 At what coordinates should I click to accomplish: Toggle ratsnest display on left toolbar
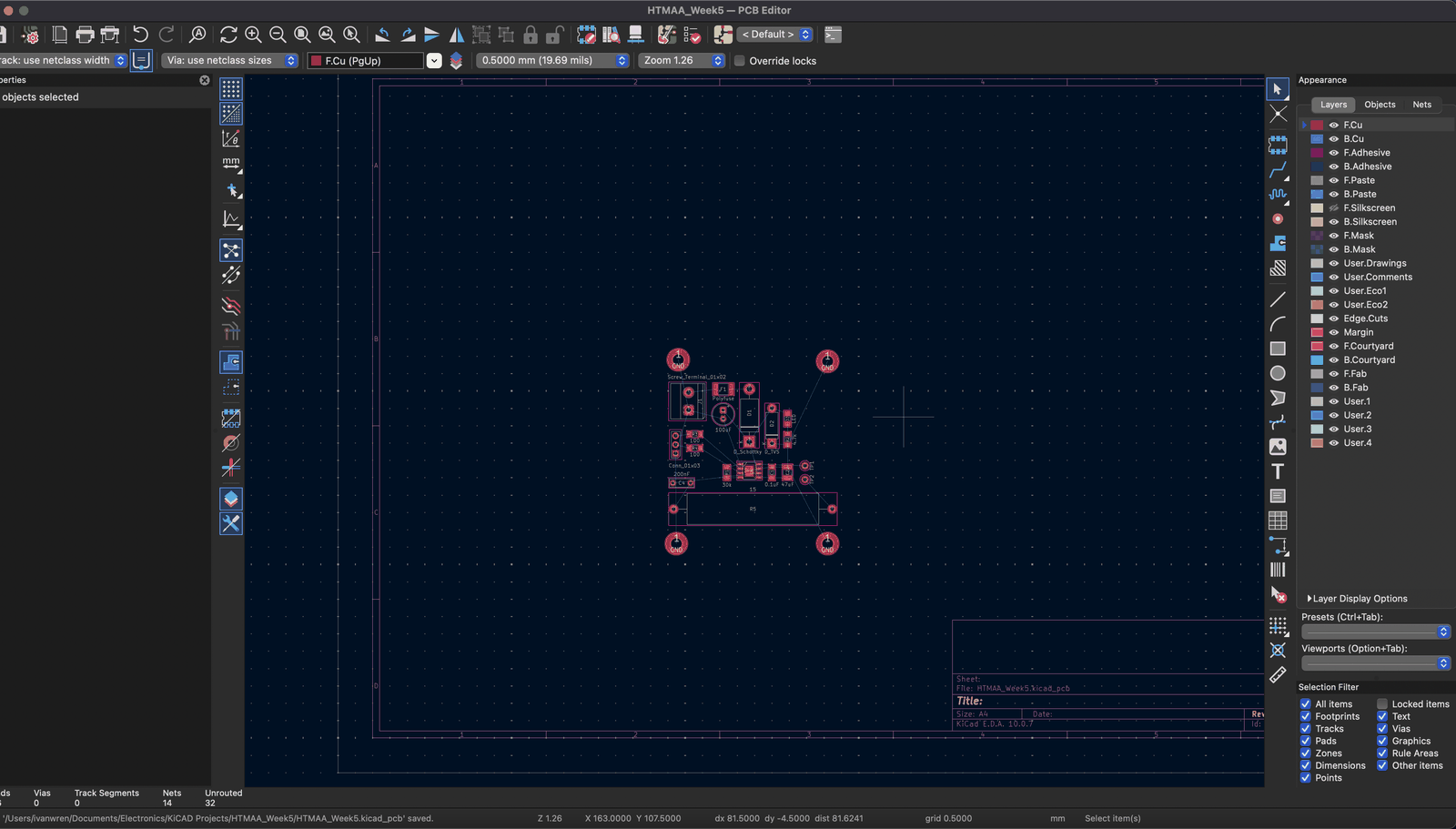(x=231, y=250)
